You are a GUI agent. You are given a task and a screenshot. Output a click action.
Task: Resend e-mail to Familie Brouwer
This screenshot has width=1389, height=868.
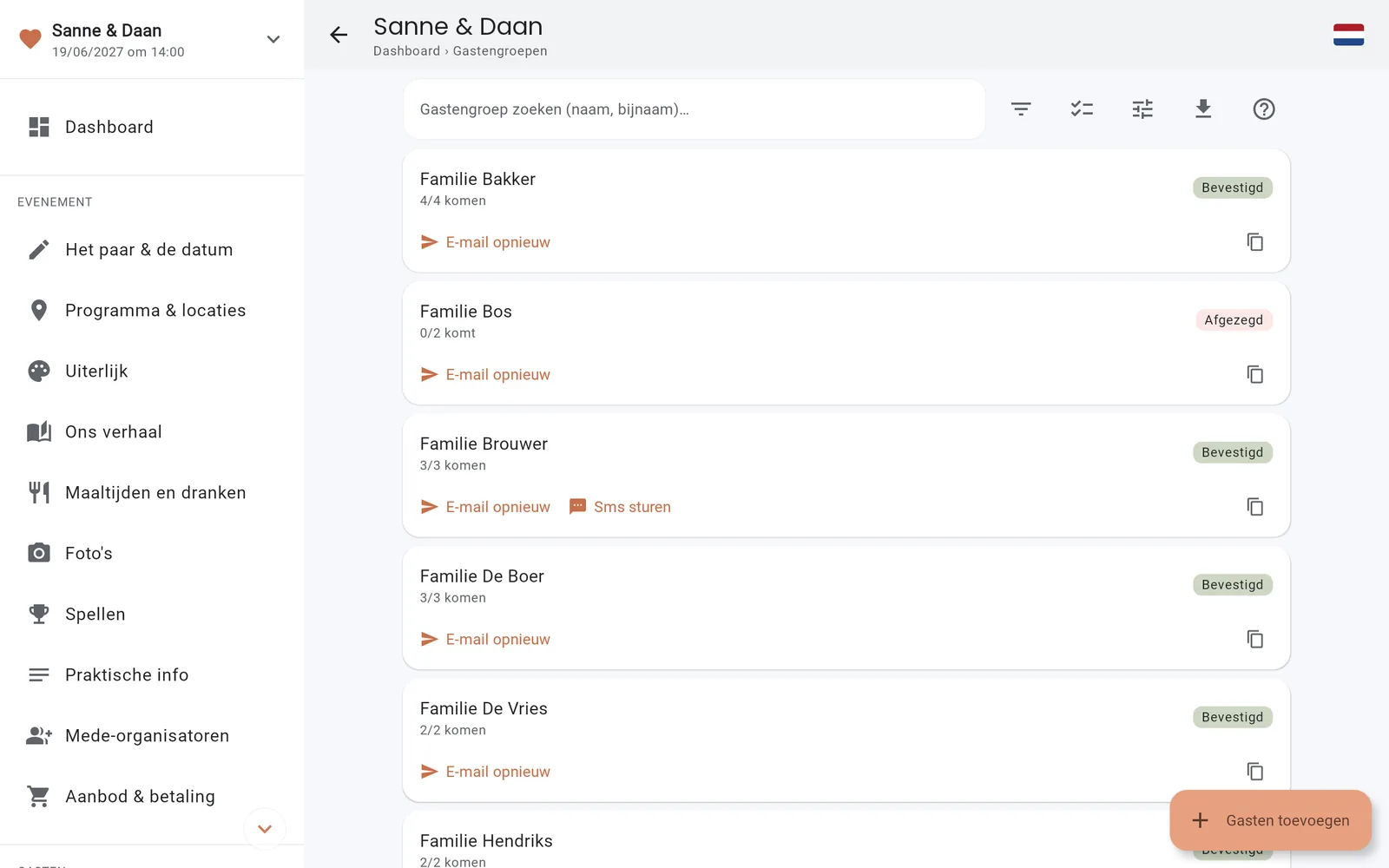point(485,507)
